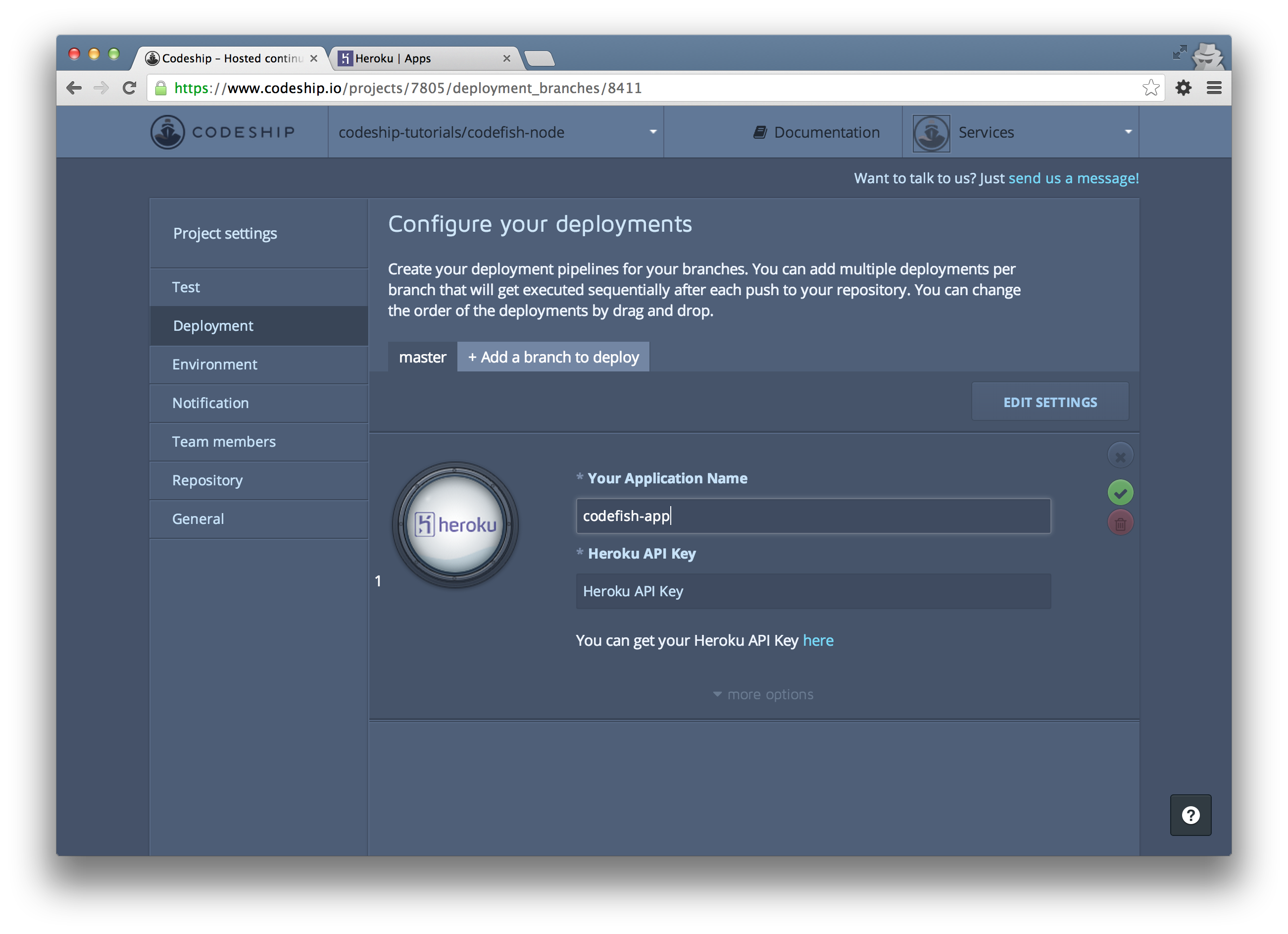Screen dimensions: 1288x934
Task: Click the Codeship logo icon
Action: 167,132
